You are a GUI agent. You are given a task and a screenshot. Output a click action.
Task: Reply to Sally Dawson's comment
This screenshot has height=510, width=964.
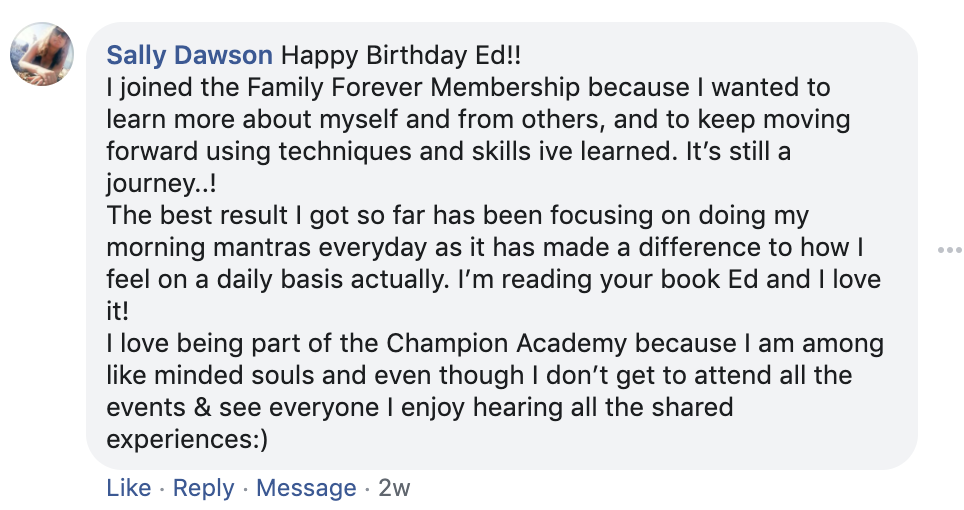(204, 488)
